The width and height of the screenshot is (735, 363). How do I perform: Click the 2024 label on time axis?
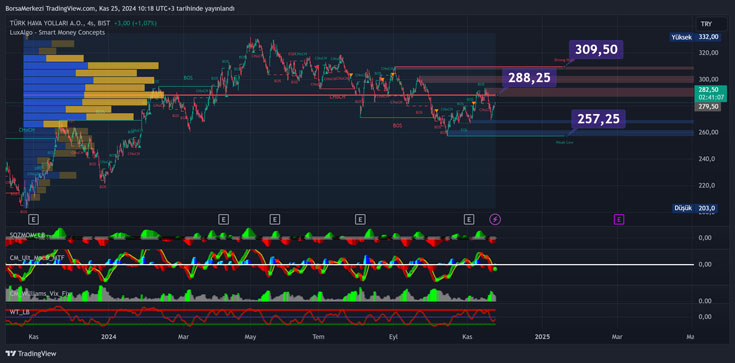pyautogui.click(x=108, y=337)
